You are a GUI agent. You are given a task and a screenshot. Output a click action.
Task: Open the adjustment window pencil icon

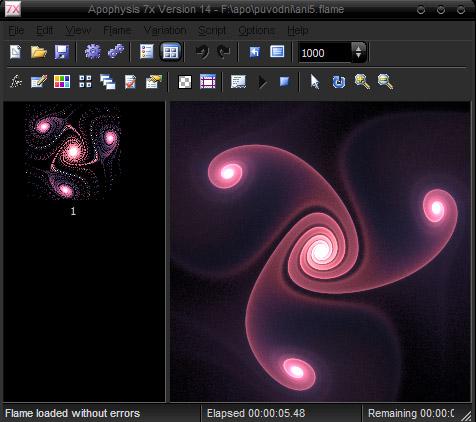39,82
